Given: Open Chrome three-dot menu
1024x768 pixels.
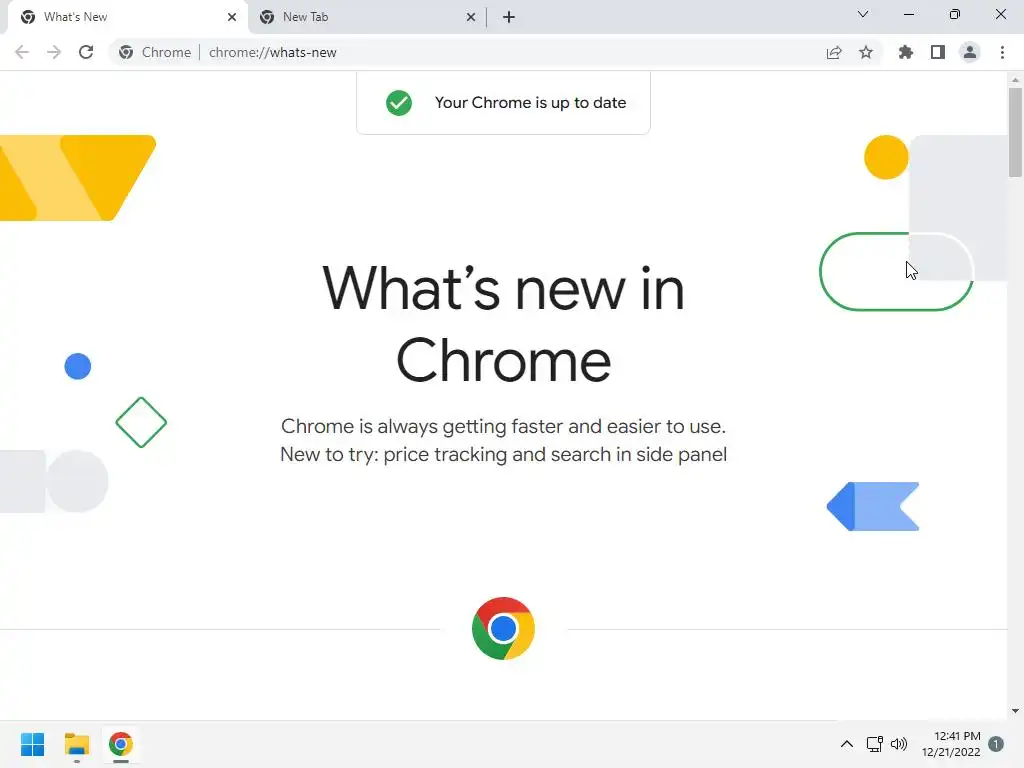Looking at the screenshot, I should tap(1002, 52).
